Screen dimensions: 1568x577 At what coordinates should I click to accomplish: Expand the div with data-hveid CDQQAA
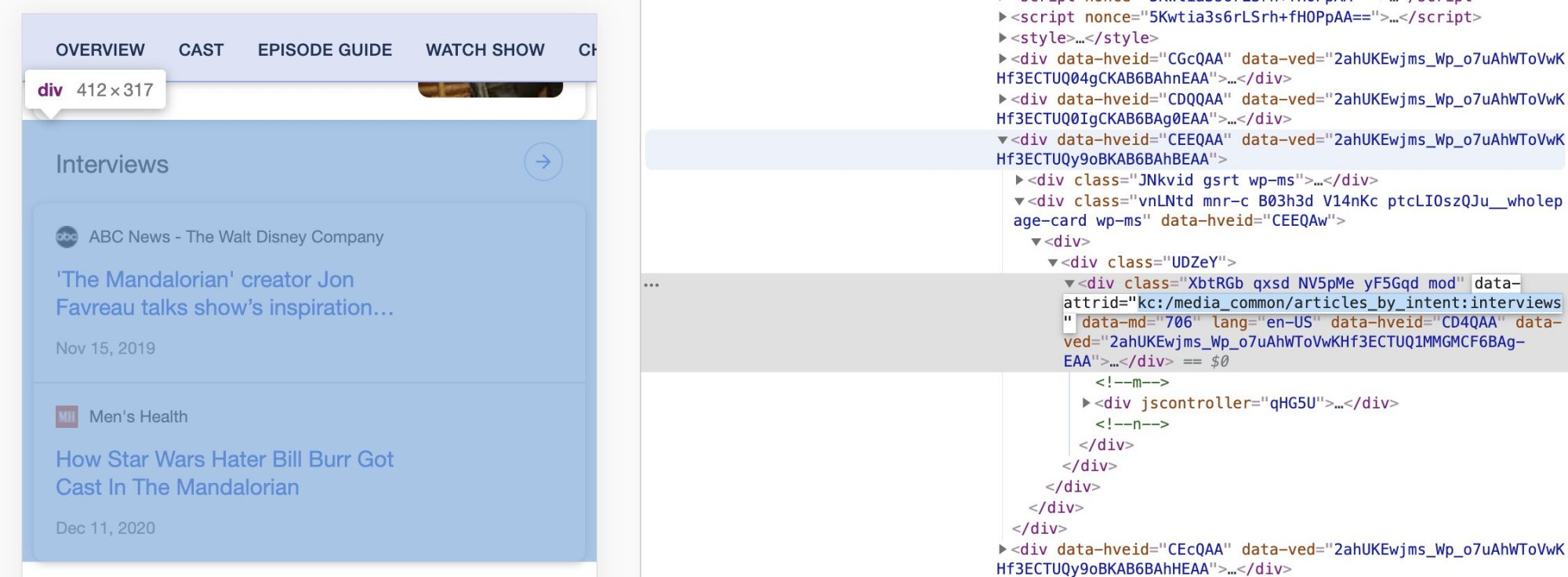pyautogui.click(x=1002, y=99)
